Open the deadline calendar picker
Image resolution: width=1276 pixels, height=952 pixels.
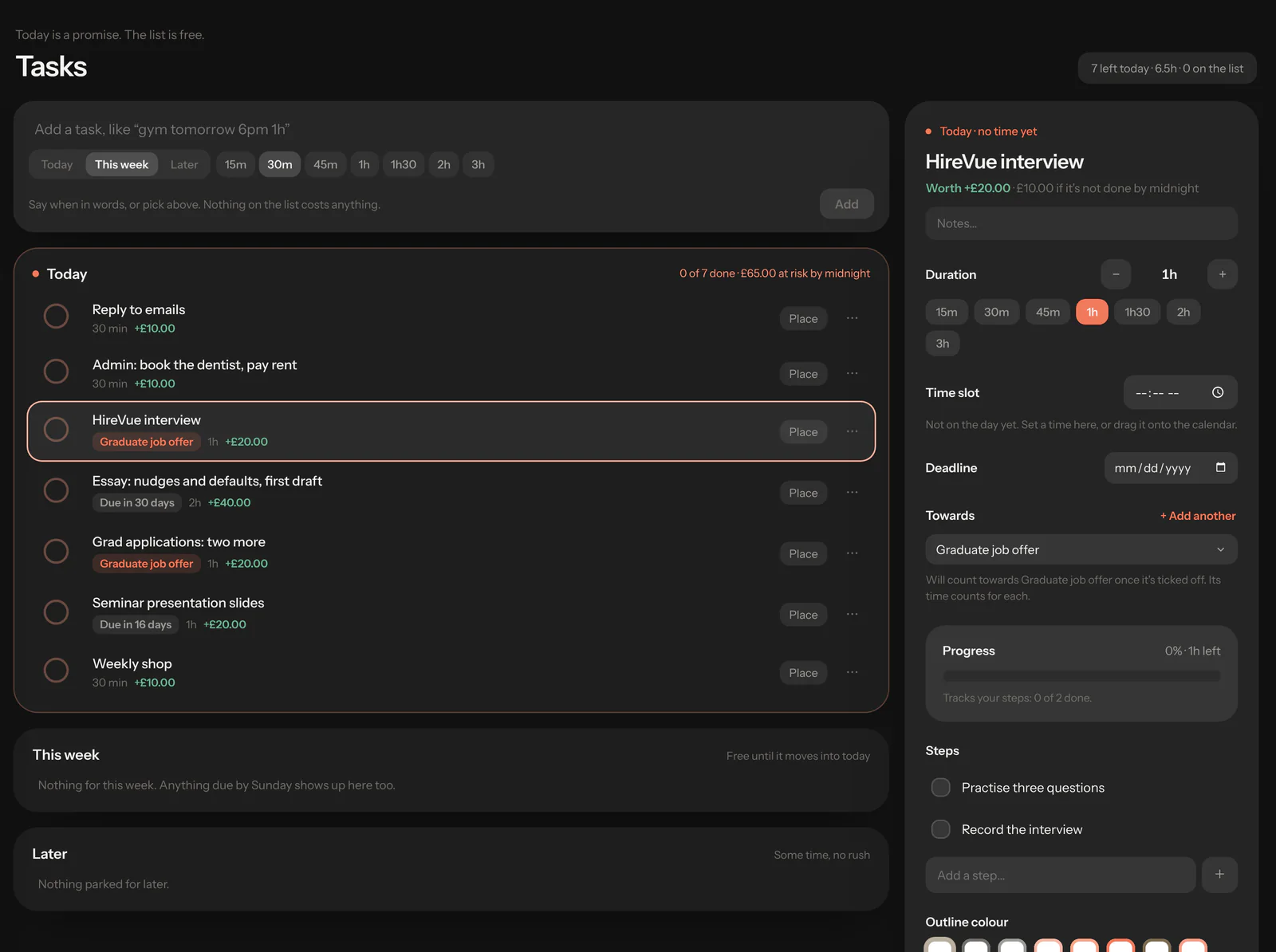[x=1220, y=467]
